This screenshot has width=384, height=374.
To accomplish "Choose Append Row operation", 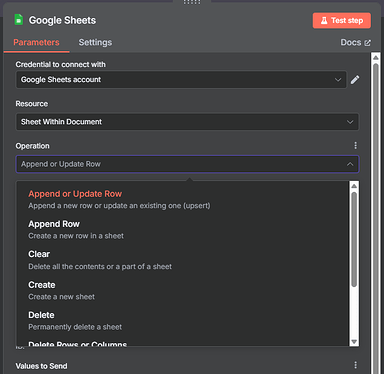I will 76,230.
